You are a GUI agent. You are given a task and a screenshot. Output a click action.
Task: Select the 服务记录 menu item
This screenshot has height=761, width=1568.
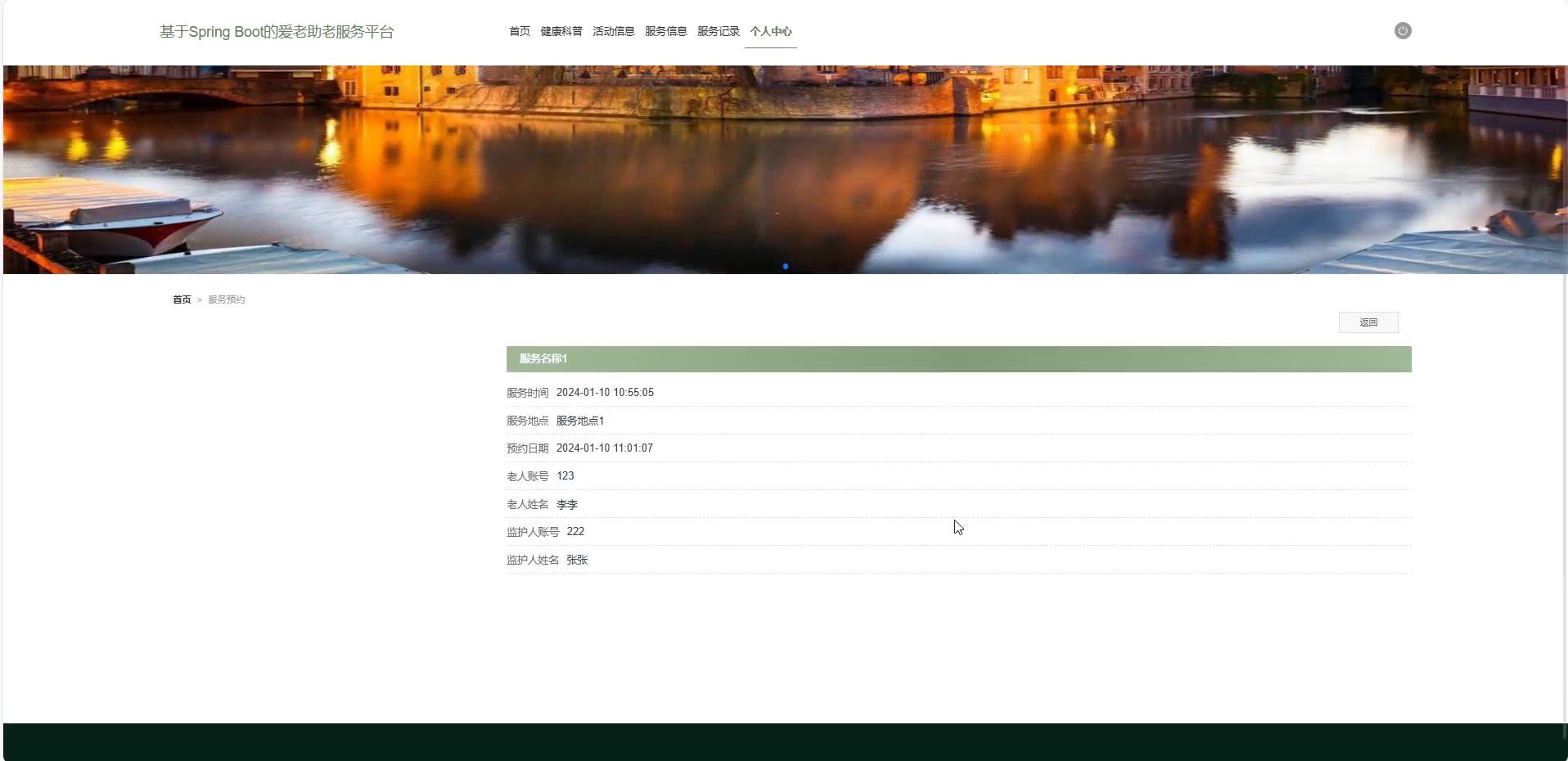click(719, 31)
